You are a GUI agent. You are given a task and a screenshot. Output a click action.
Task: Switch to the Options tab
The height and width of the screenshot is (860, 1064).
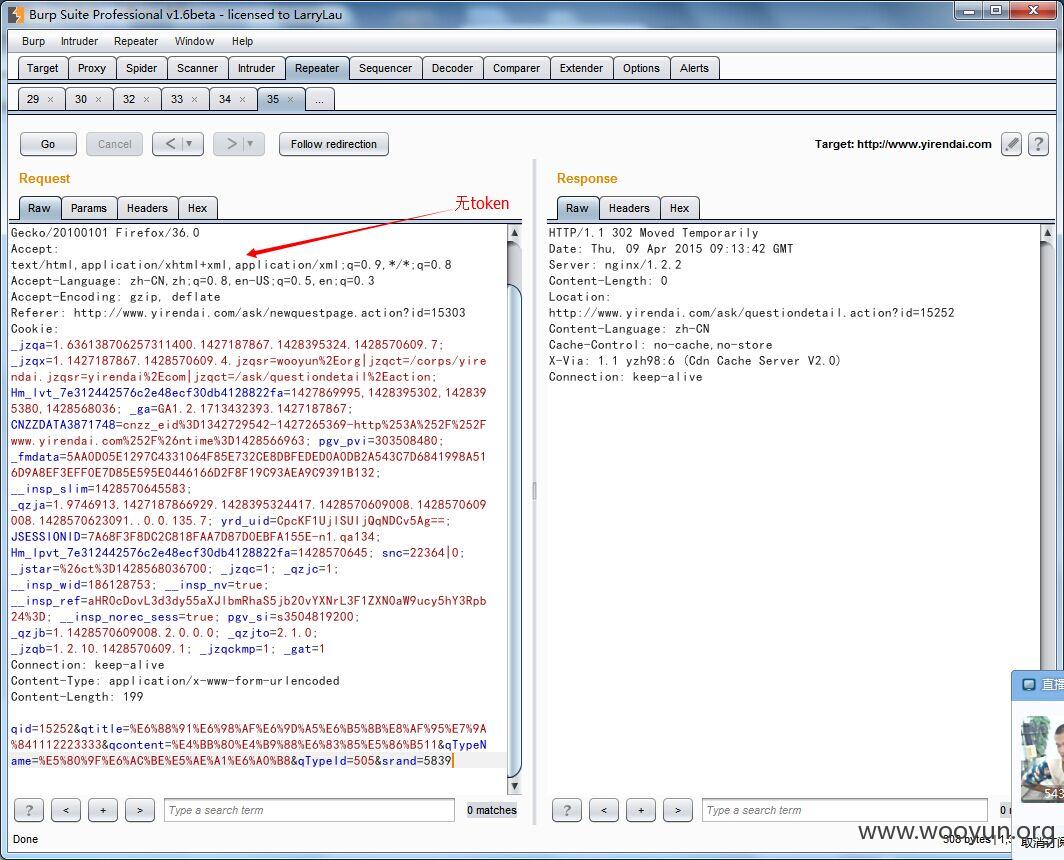(641, 68)
